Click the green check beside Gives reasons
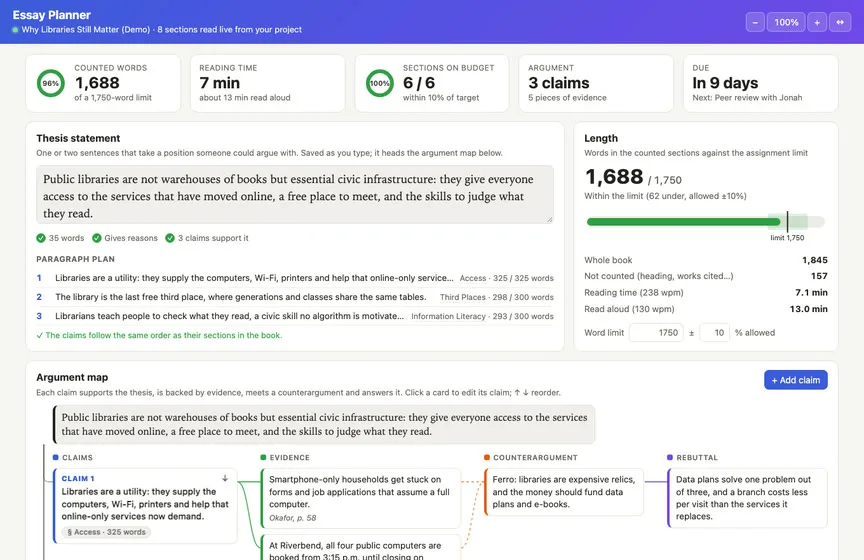The height and width of the screenshot is (560, 864). [96, 238]
